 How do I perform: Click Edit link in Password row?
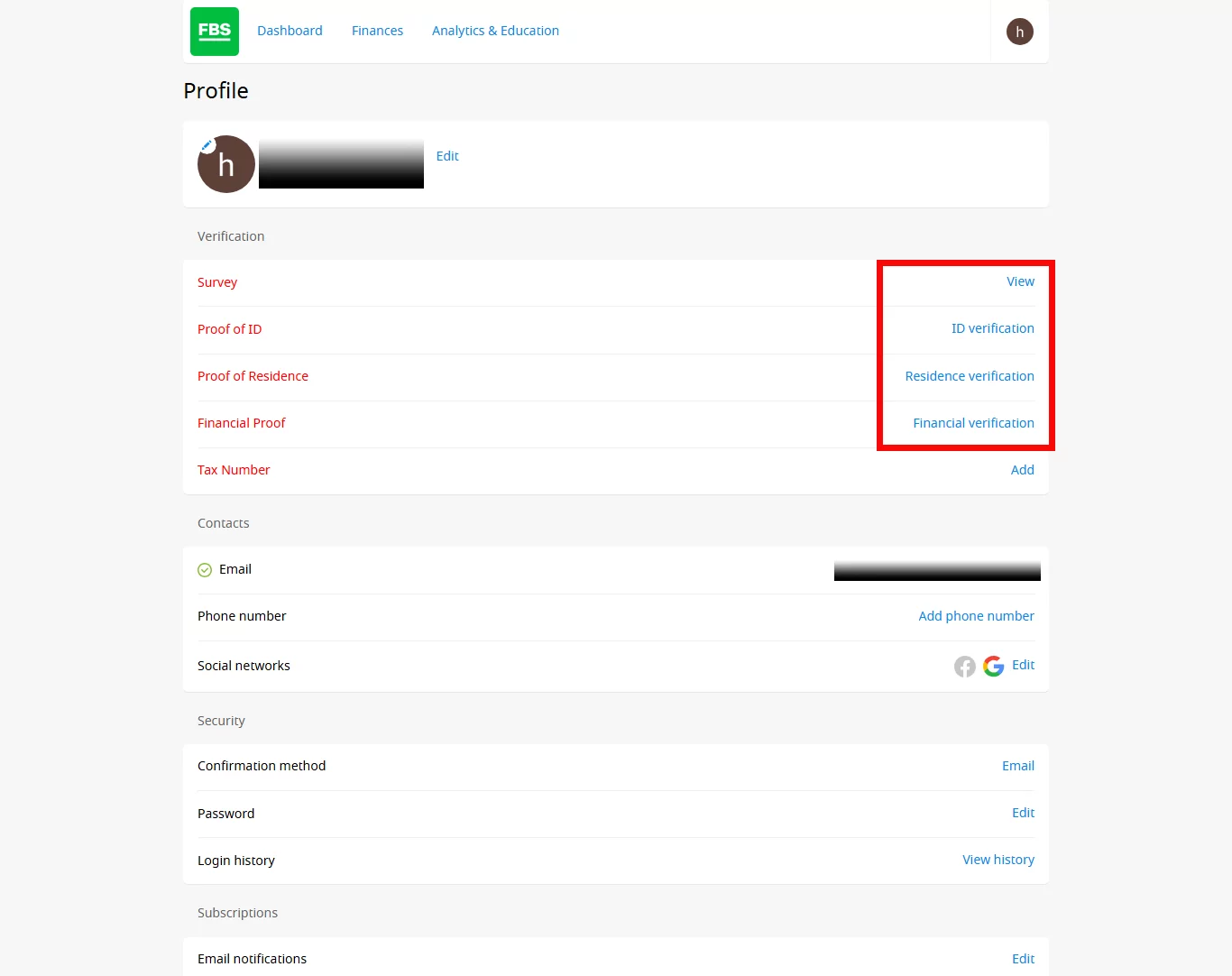coord(1024,813)
